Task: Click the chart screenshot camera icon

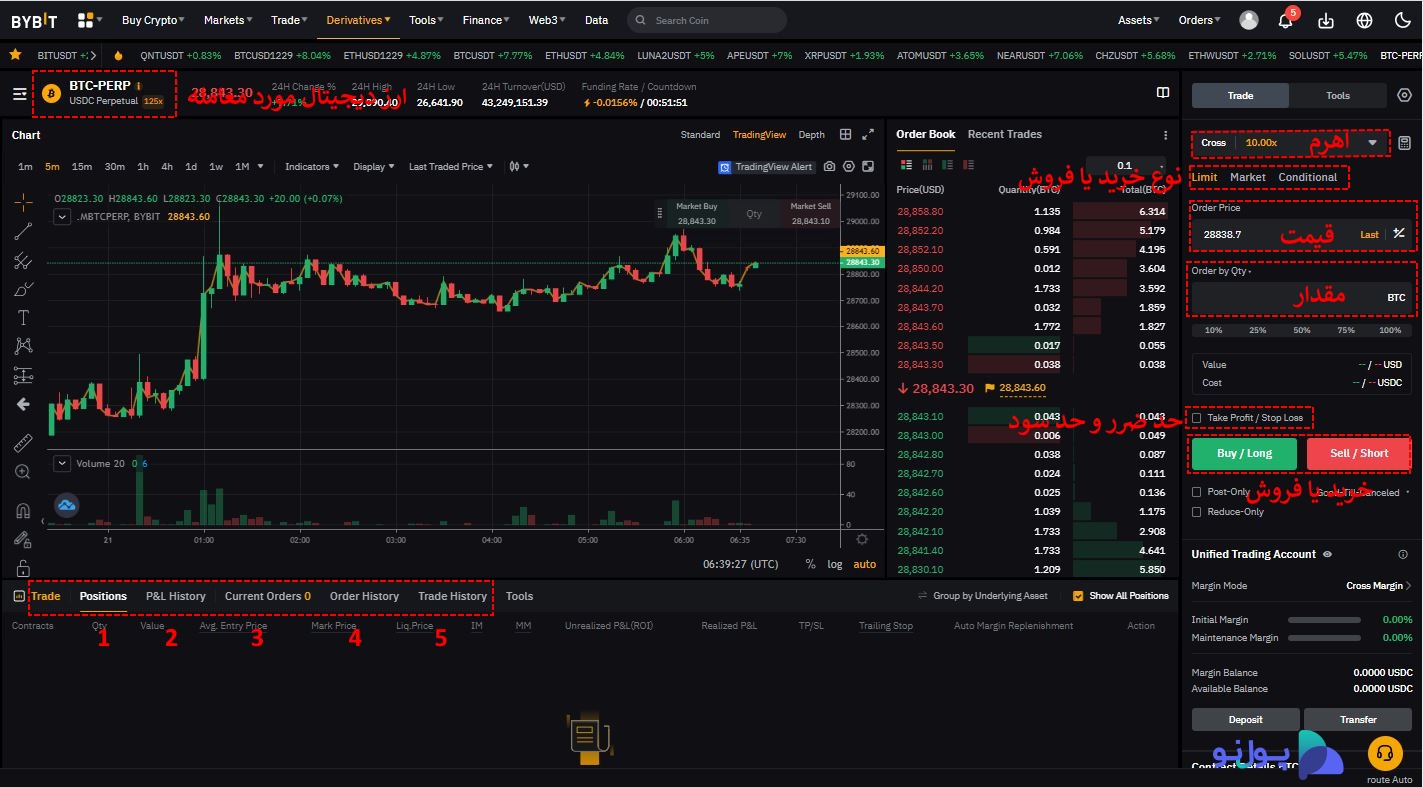Action: click(x=830, y=167)
